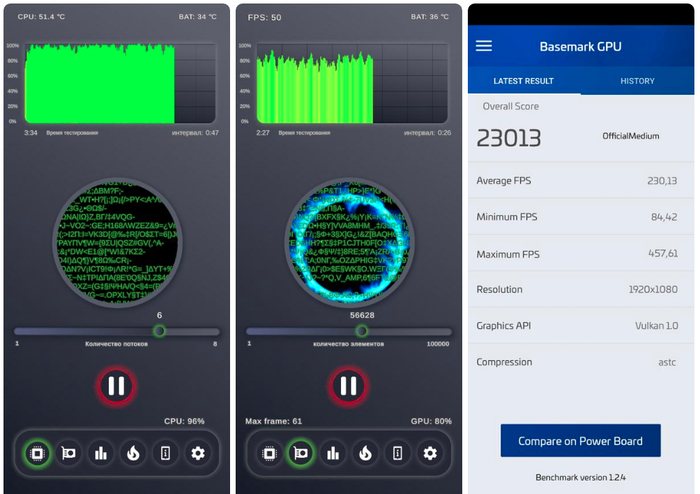Select the CPU chip icon in the left panel
700x494 pixels.
(37, 453)
